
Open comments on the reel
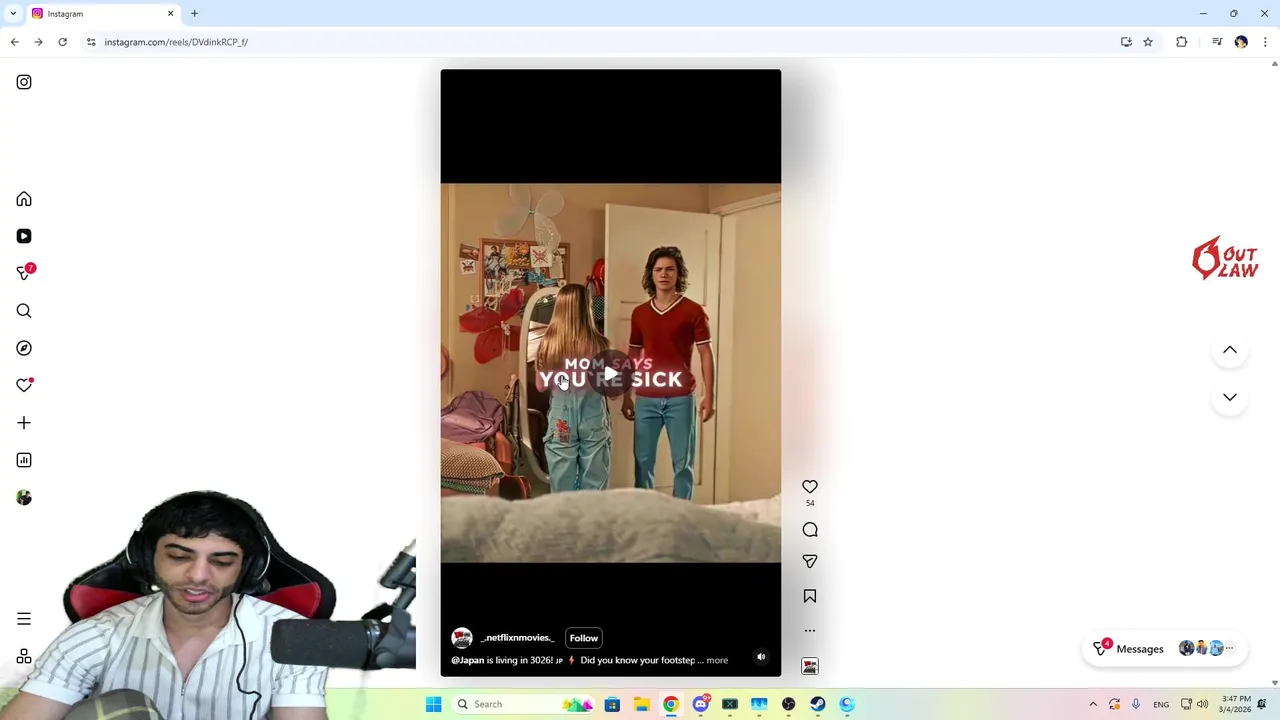[810, 530]
